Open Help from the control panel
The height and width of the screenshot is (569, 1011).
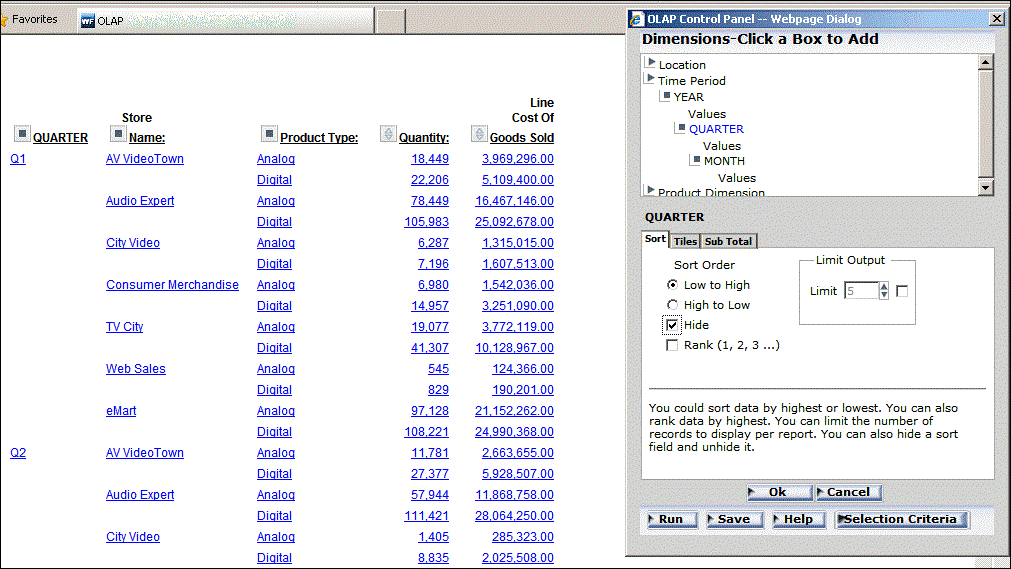coord(798,519)
